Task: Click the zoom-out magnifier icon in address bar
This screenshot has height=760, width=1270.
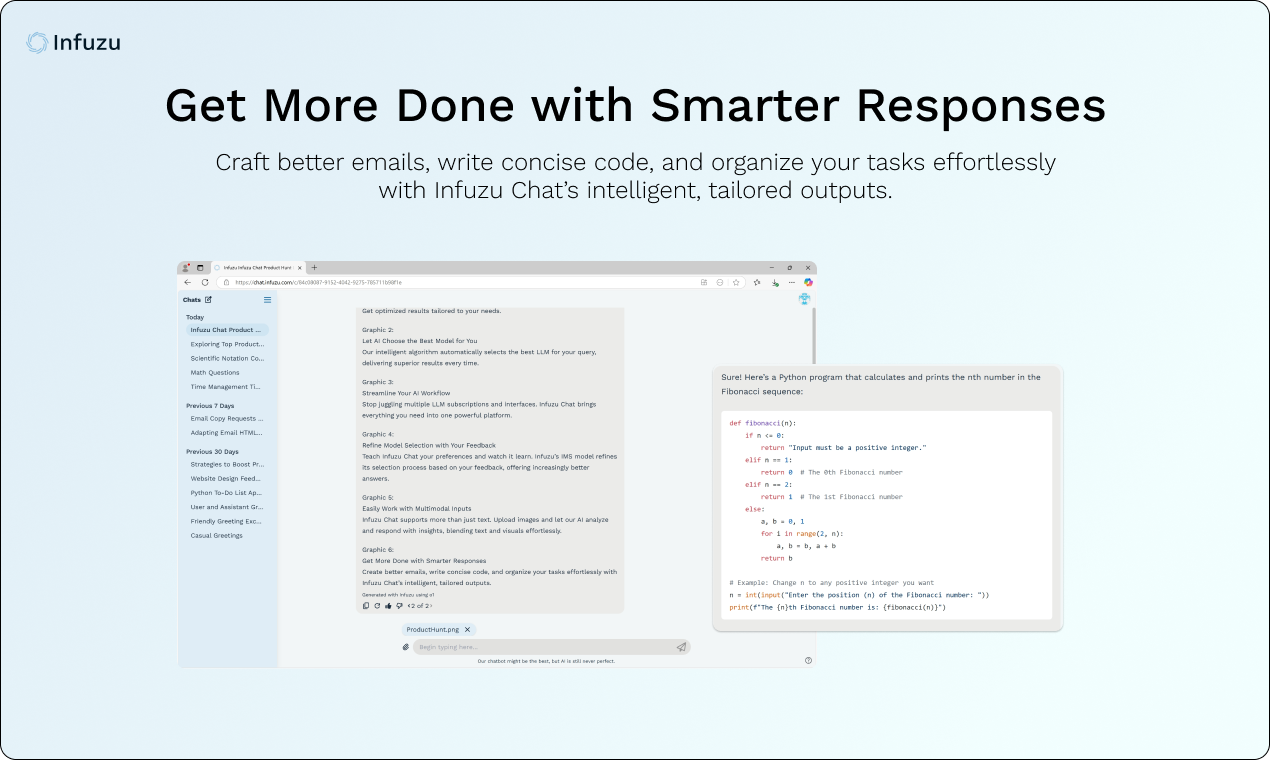Action: pos(720,282)
